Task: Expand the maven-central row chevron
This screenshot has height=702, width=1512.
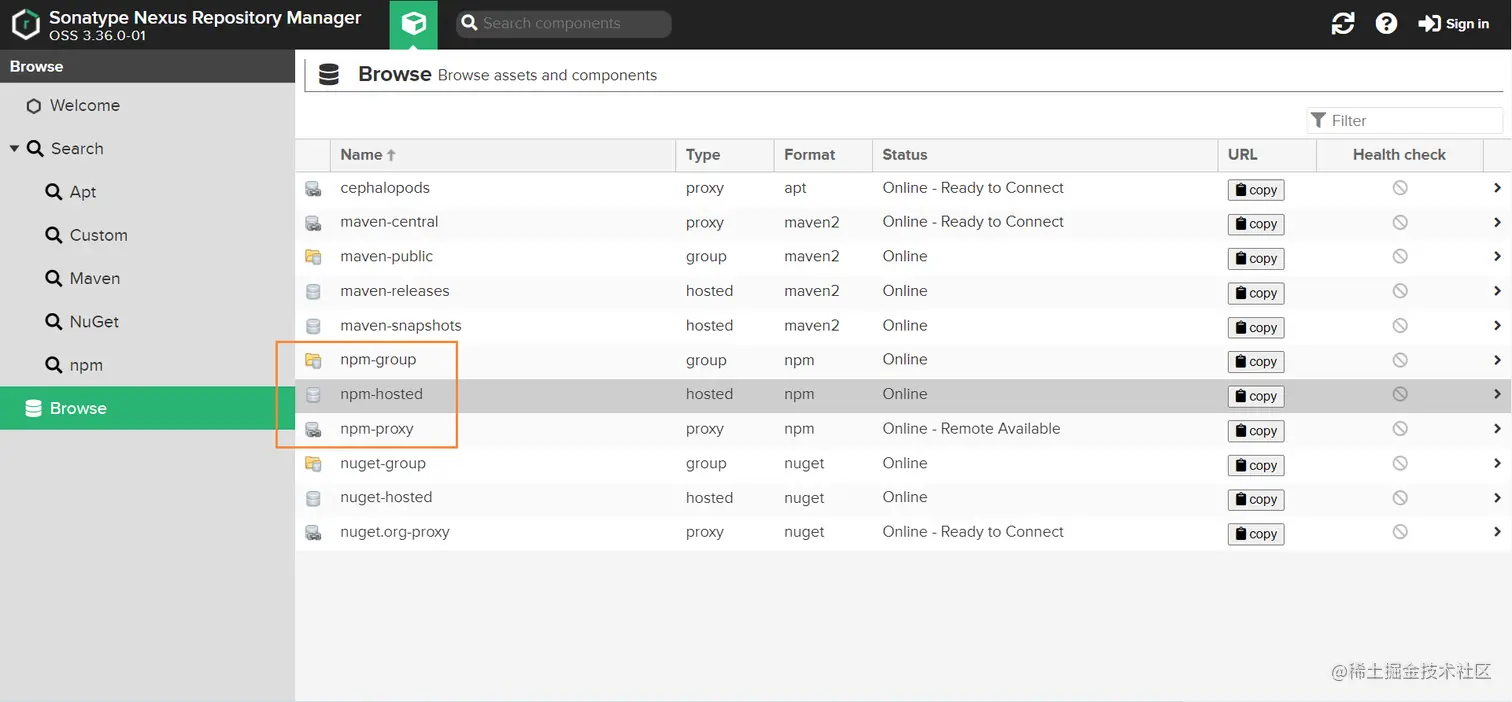Action: coord(1497,222)
